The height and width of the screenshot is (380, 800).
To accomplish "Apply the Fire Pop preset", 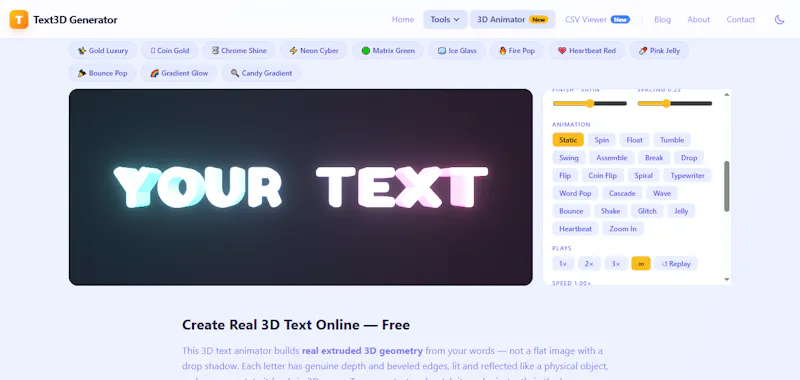I will click(x=517, y=50).
